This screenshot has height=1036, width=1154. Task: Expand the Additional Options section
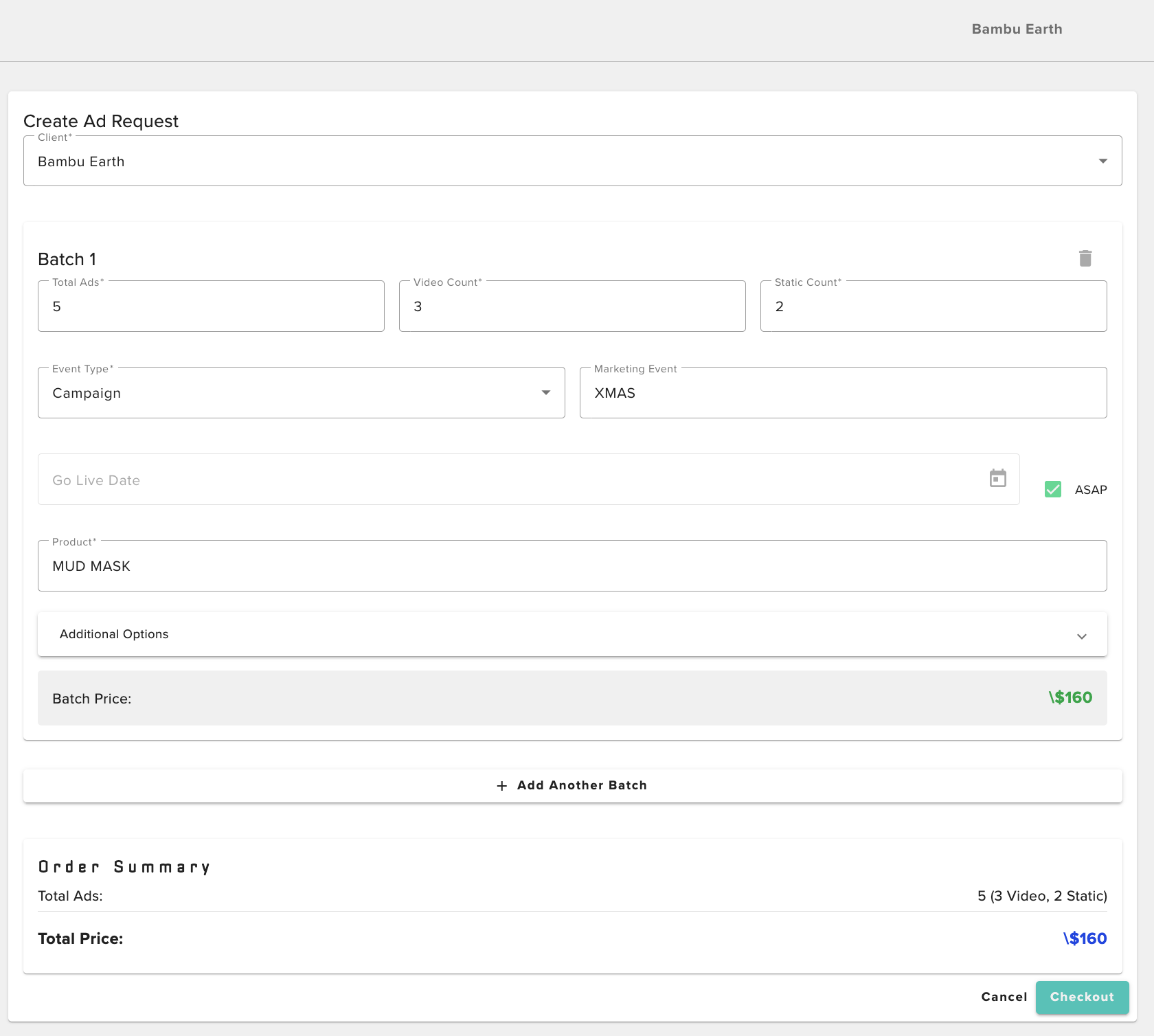click(572, 634)
